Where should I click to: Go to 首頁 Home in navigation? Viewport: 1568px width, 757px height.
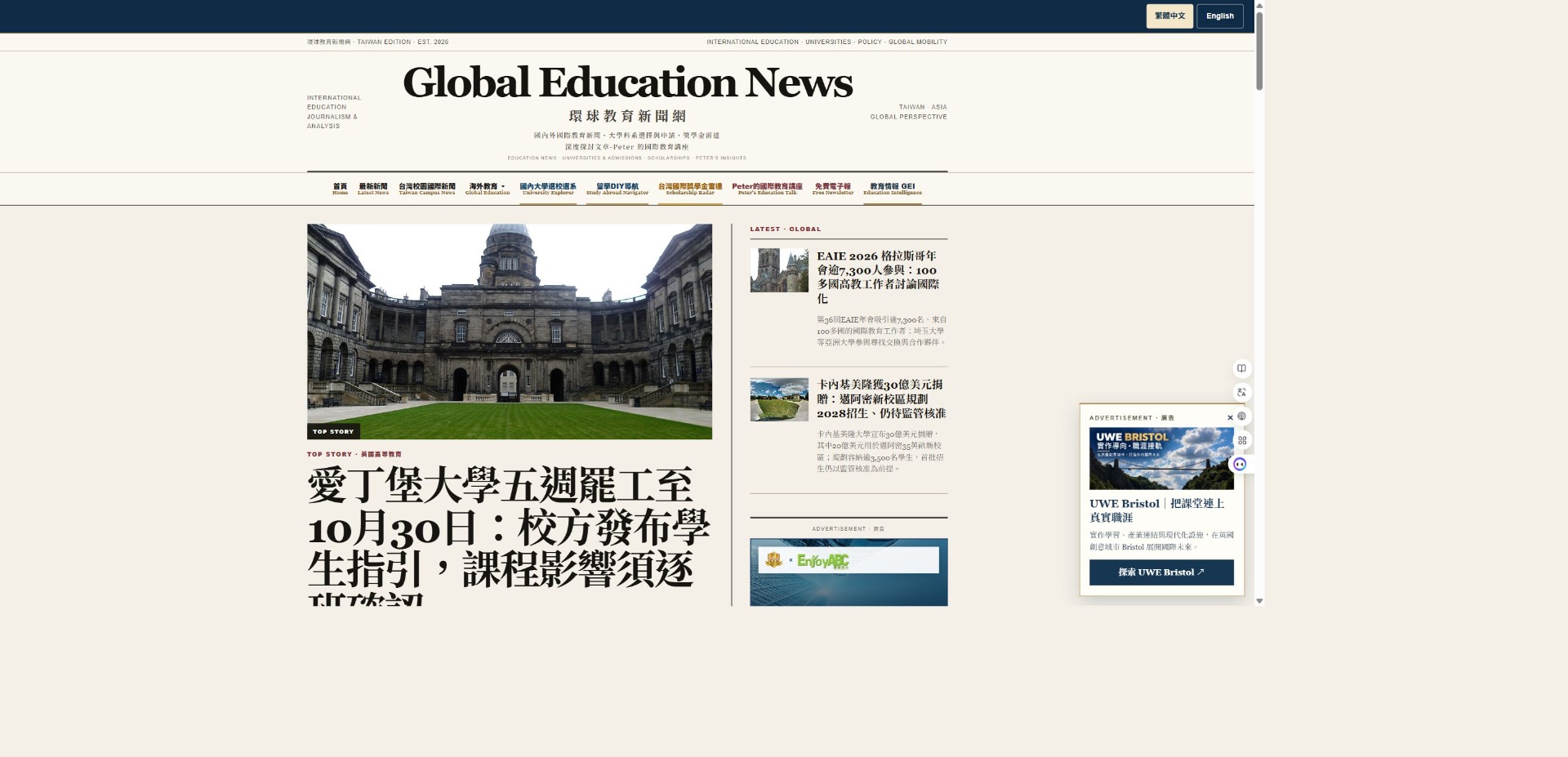click(340, 189)
